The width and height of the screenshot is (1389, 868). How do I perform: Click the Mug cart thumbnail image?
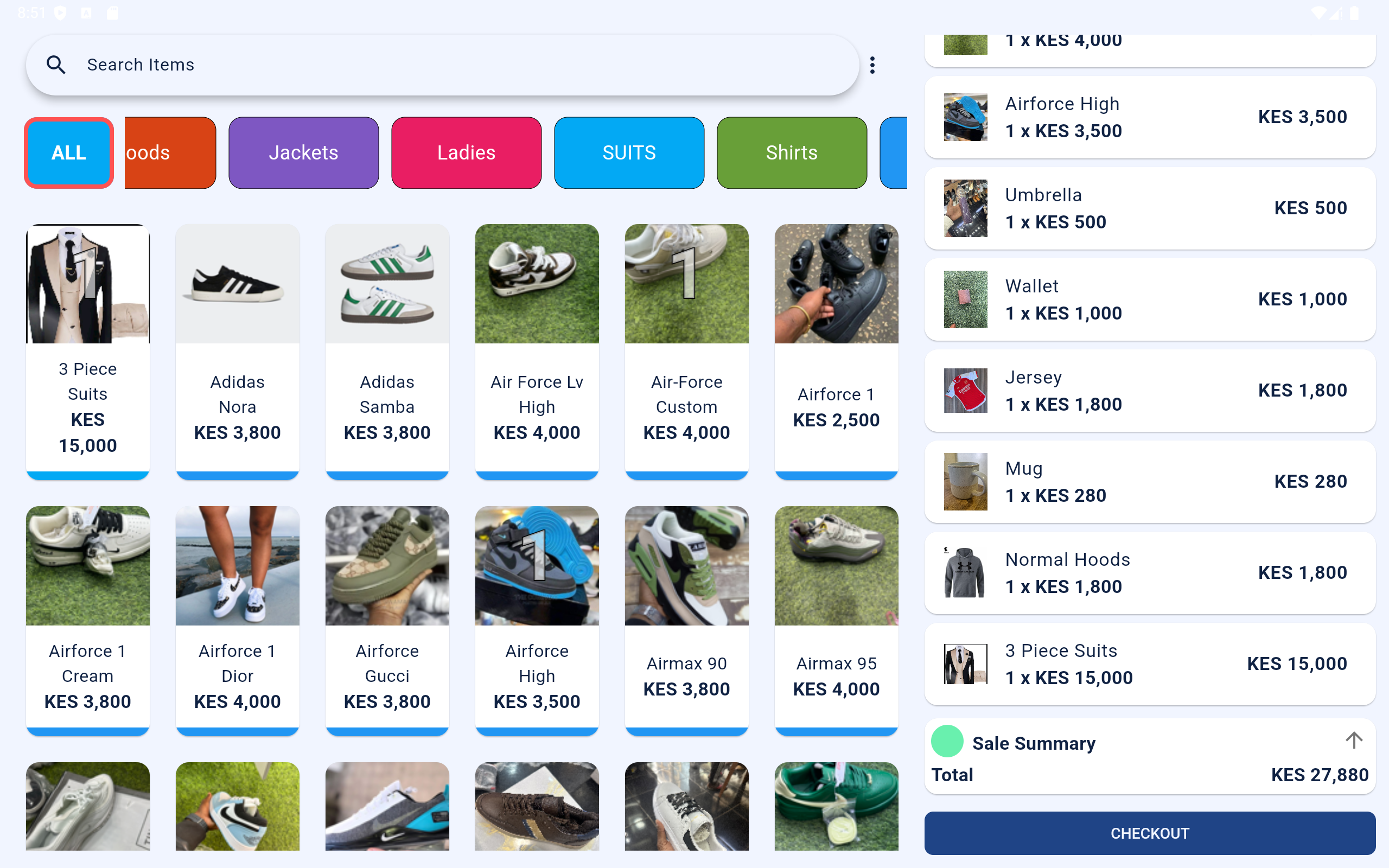tap(965, 482)
